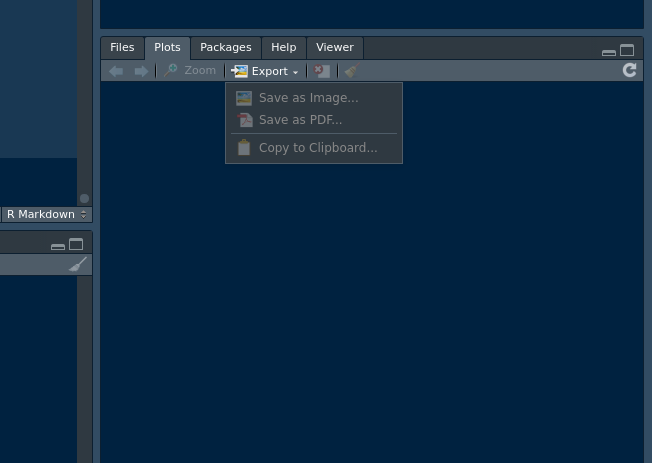Switch to the Files tab
This screenshot has width=652, height=463.
point(122,47)
